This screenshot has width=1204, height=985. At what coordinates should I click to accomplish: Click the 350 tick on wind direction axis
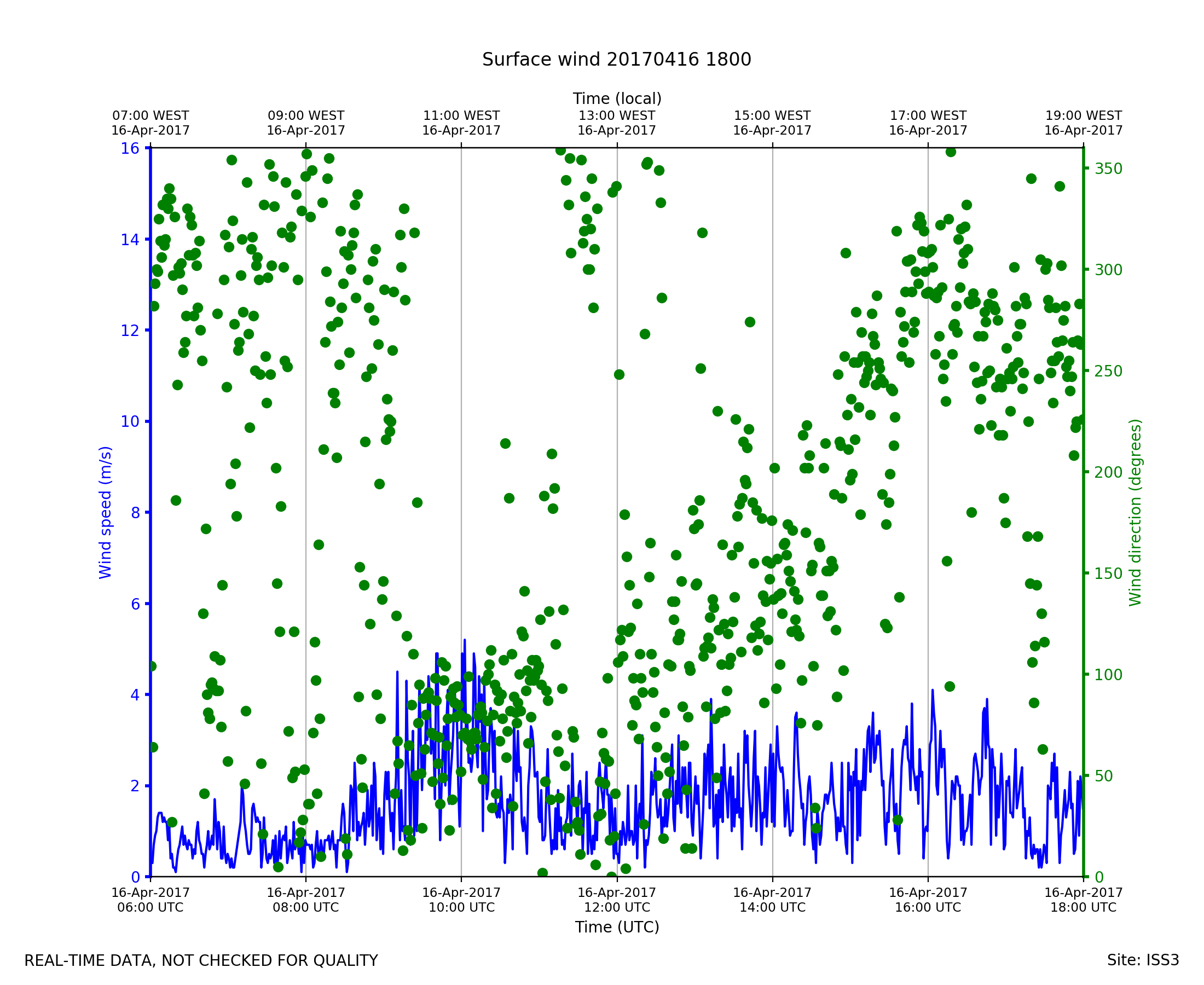tap(1109, 169)
